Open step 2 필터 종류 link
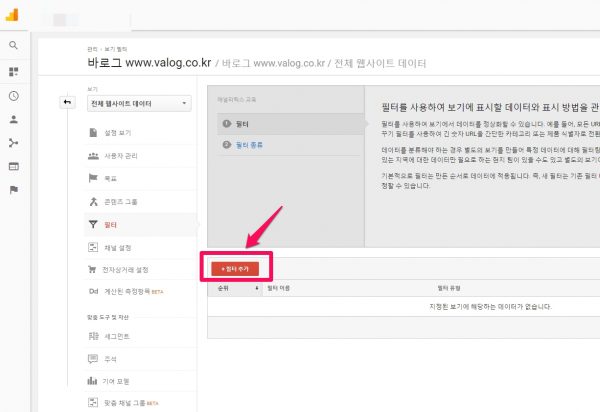Screen dimensions: 600x412 pos(249,145)
